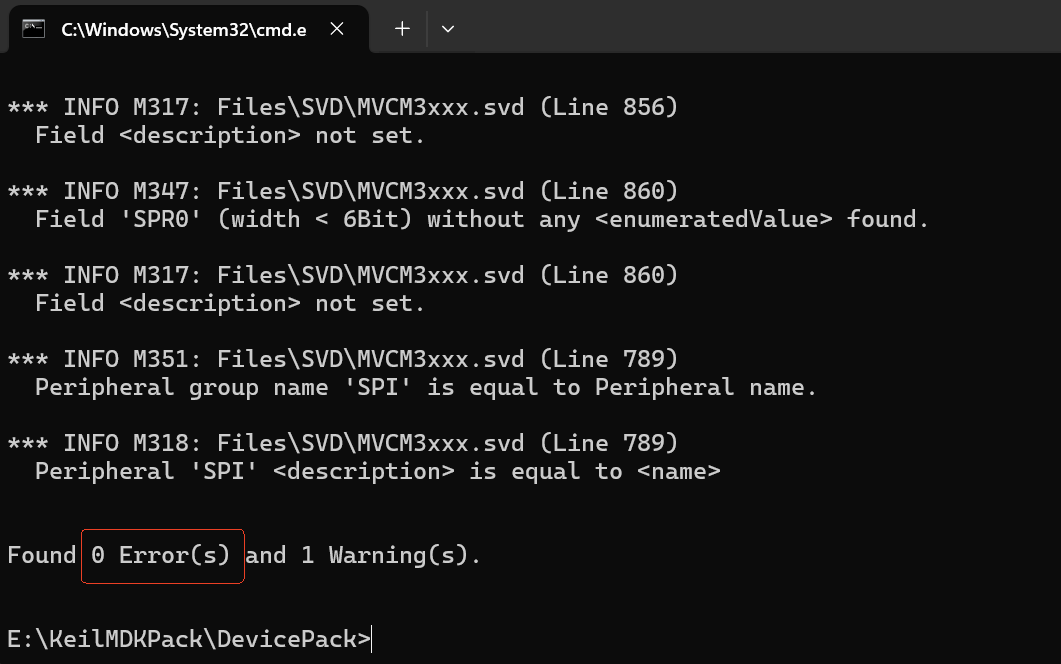
Task: Expand the new tab profile dropdown
Action: [x=448, y=29]
